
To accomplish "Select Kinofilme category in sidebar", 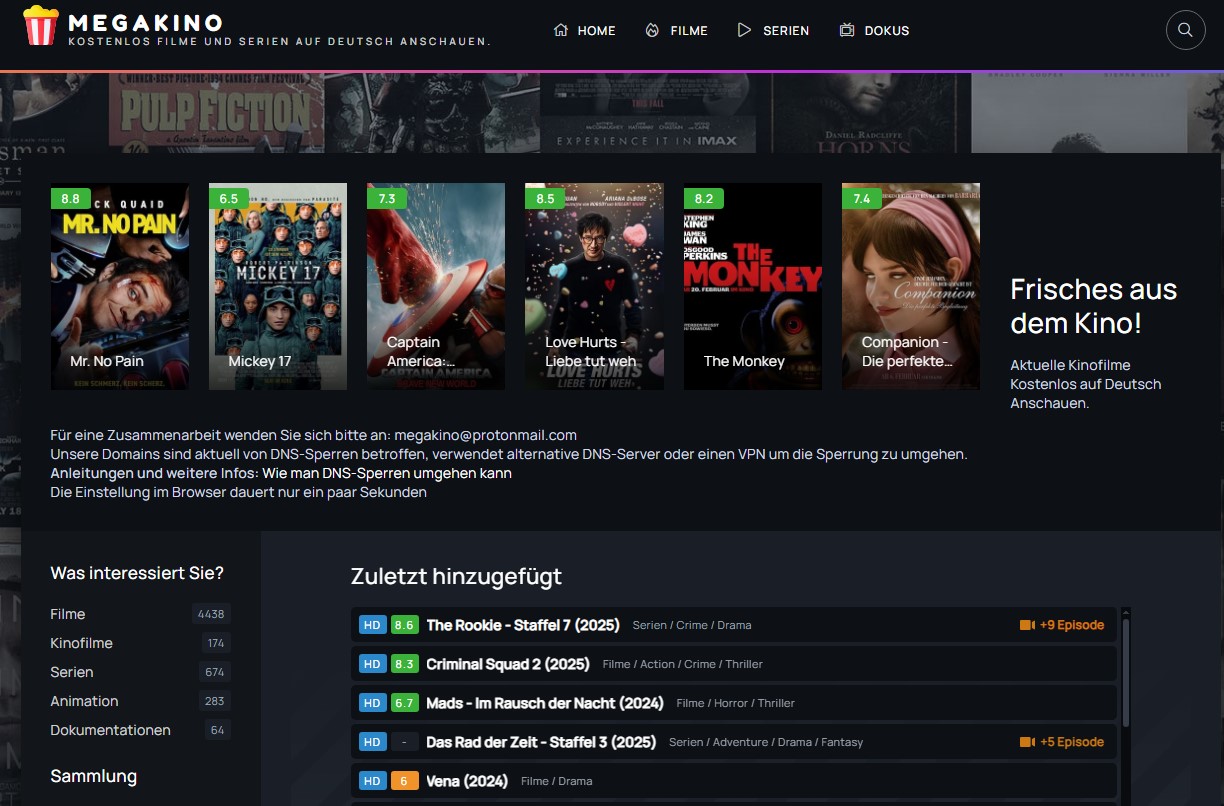I will [82, 643].
